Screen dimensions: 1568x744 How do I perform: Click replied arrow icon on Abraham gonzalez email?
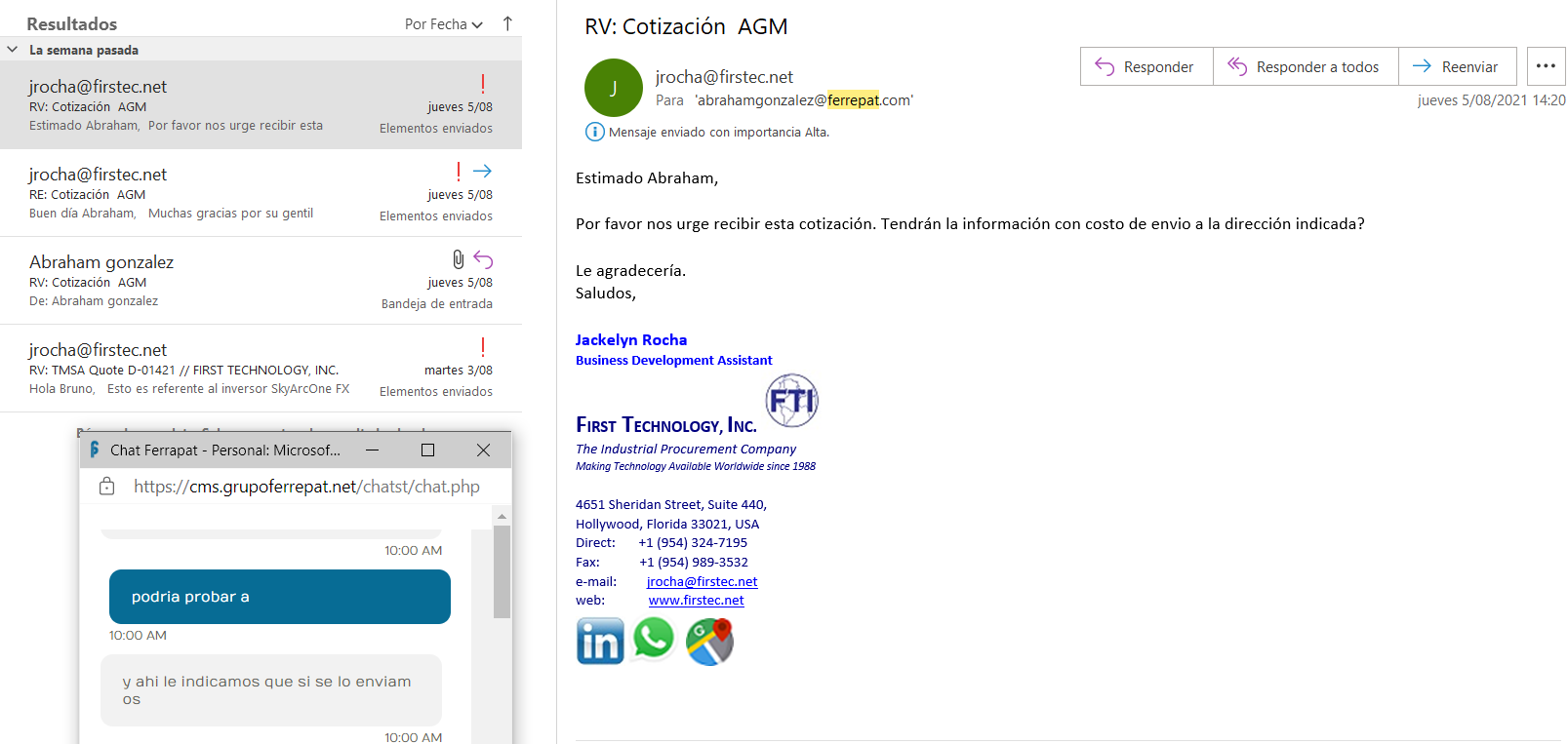tap(483, 259)
